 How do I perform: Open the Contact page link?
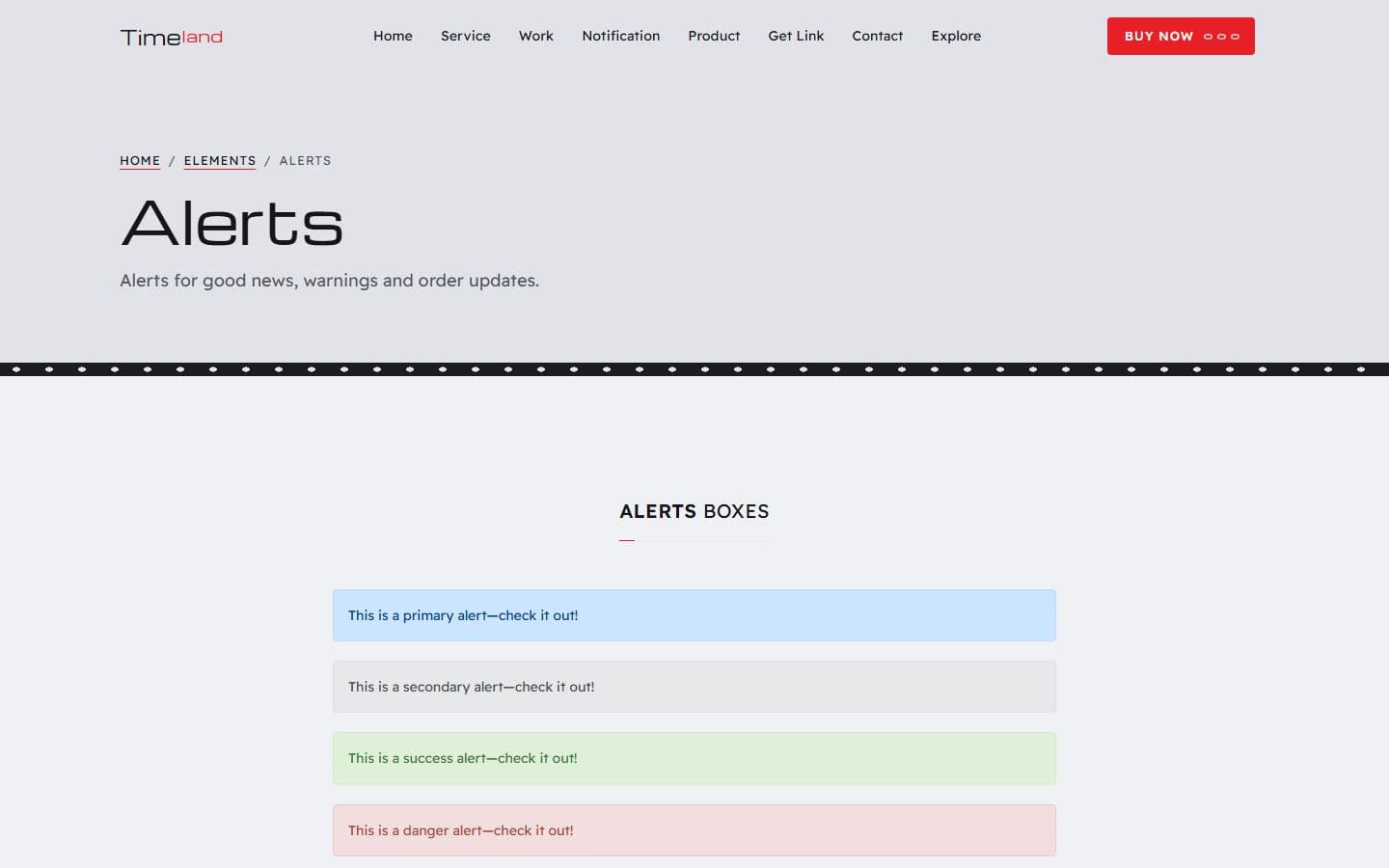click(878, 36)
